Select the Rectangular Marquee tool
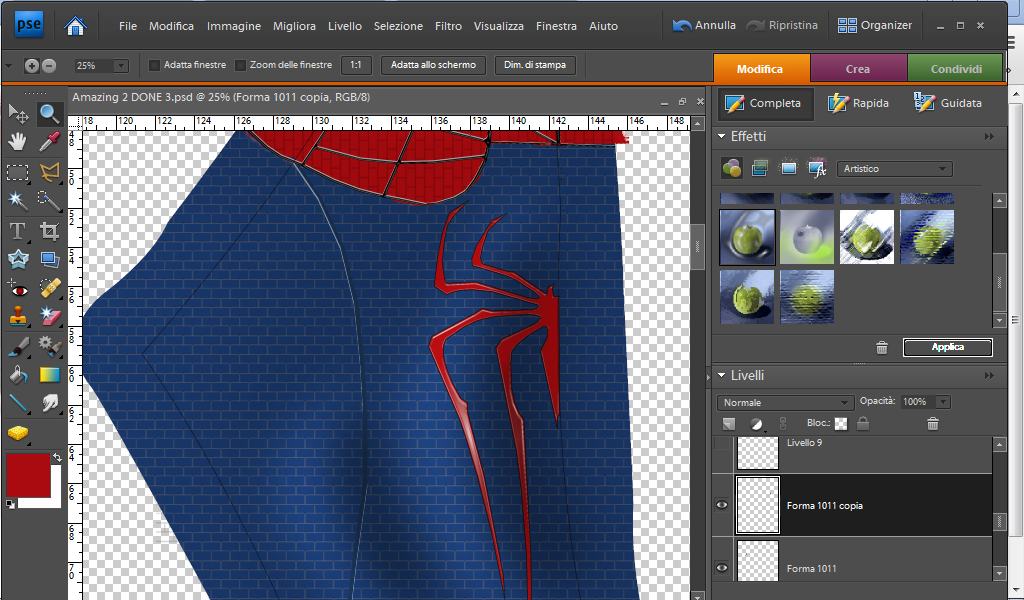The width and height of the screenshot is (1024, 600). pyautogui.click(x=18, y=172)
